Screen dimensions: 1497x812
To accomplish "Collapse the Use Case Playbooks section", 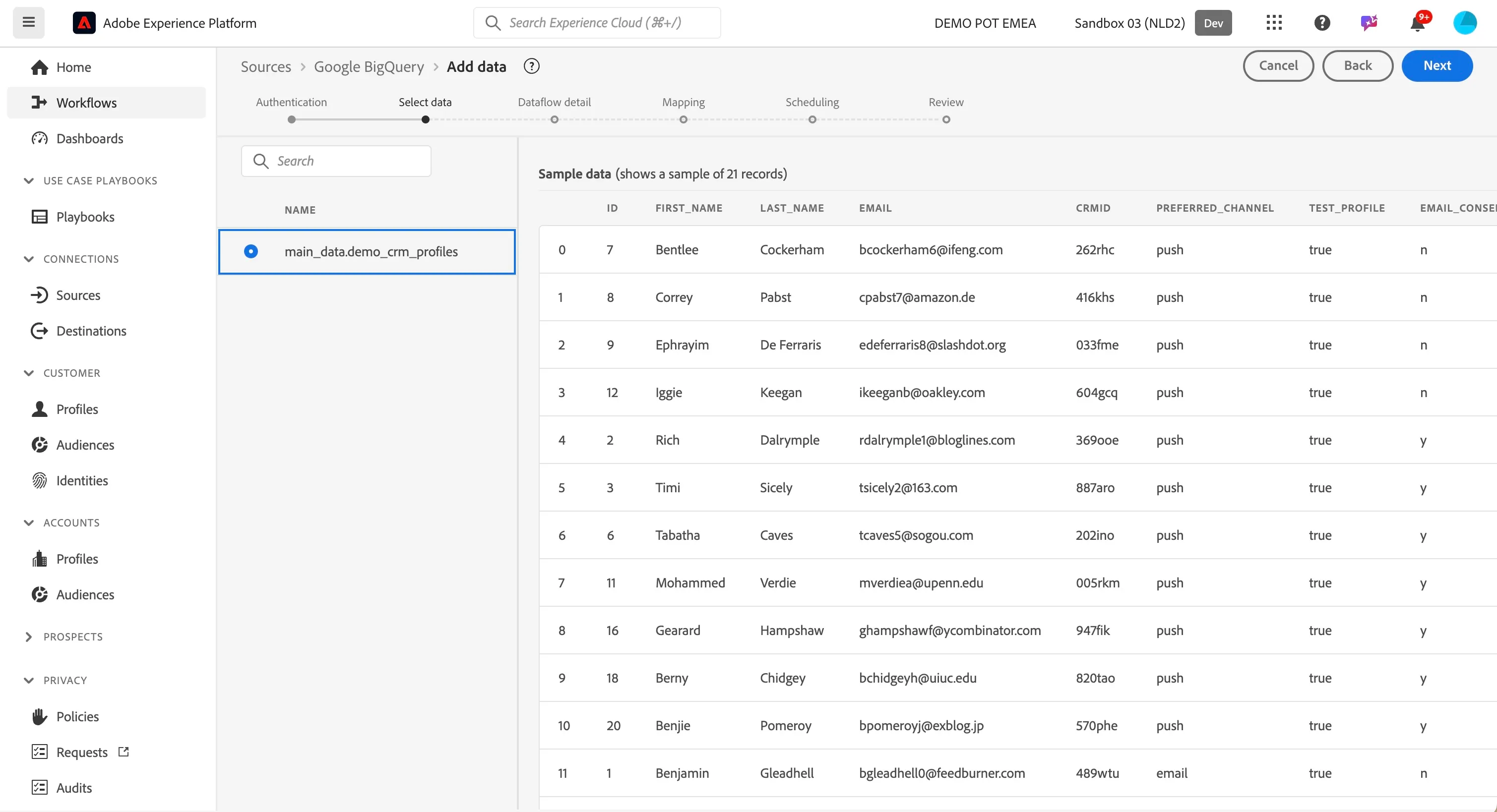I will (x=28, y=180).
